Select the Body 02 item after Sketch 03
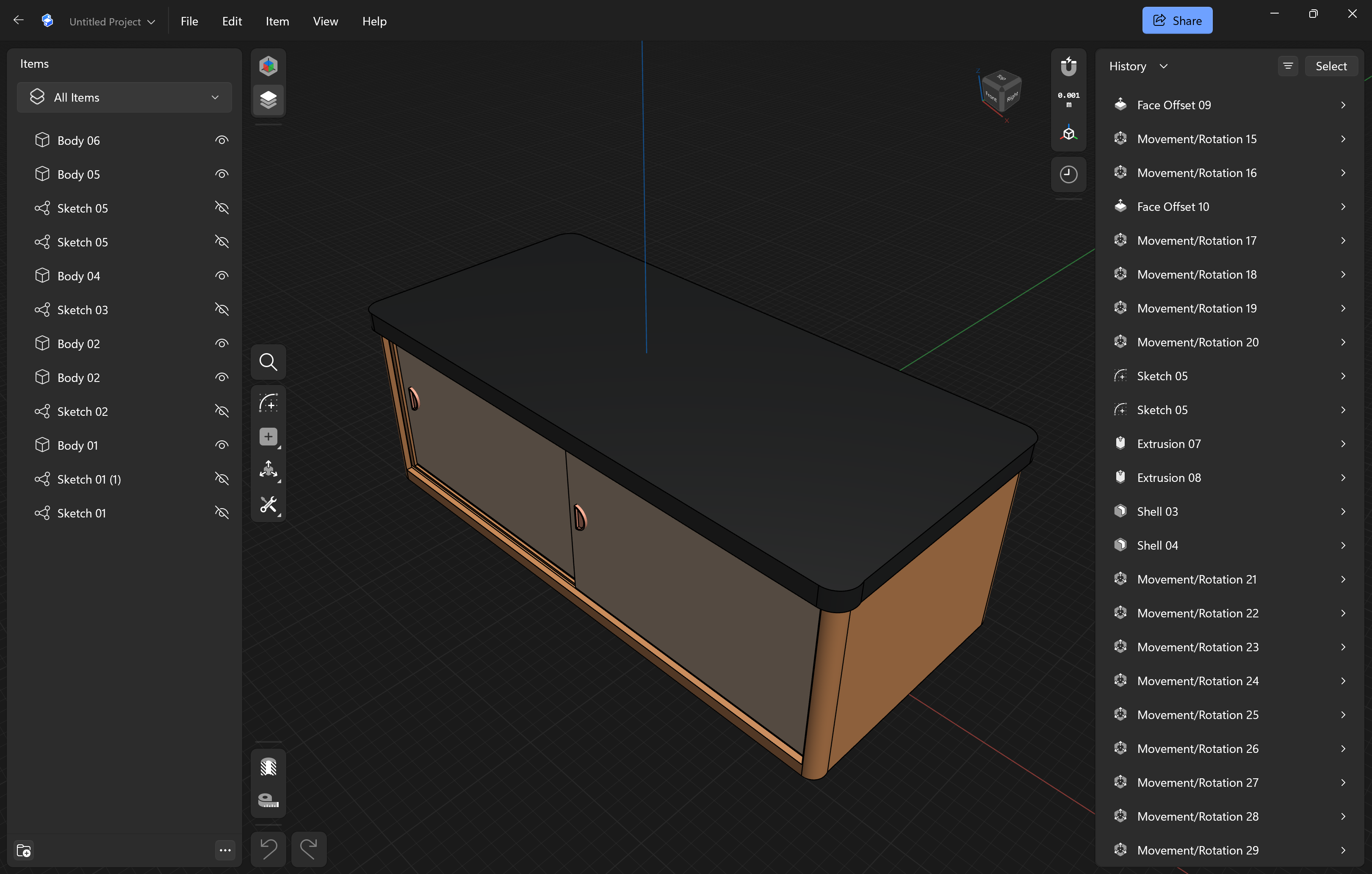Screen dimensions: 1372x874 click(124, 343)
